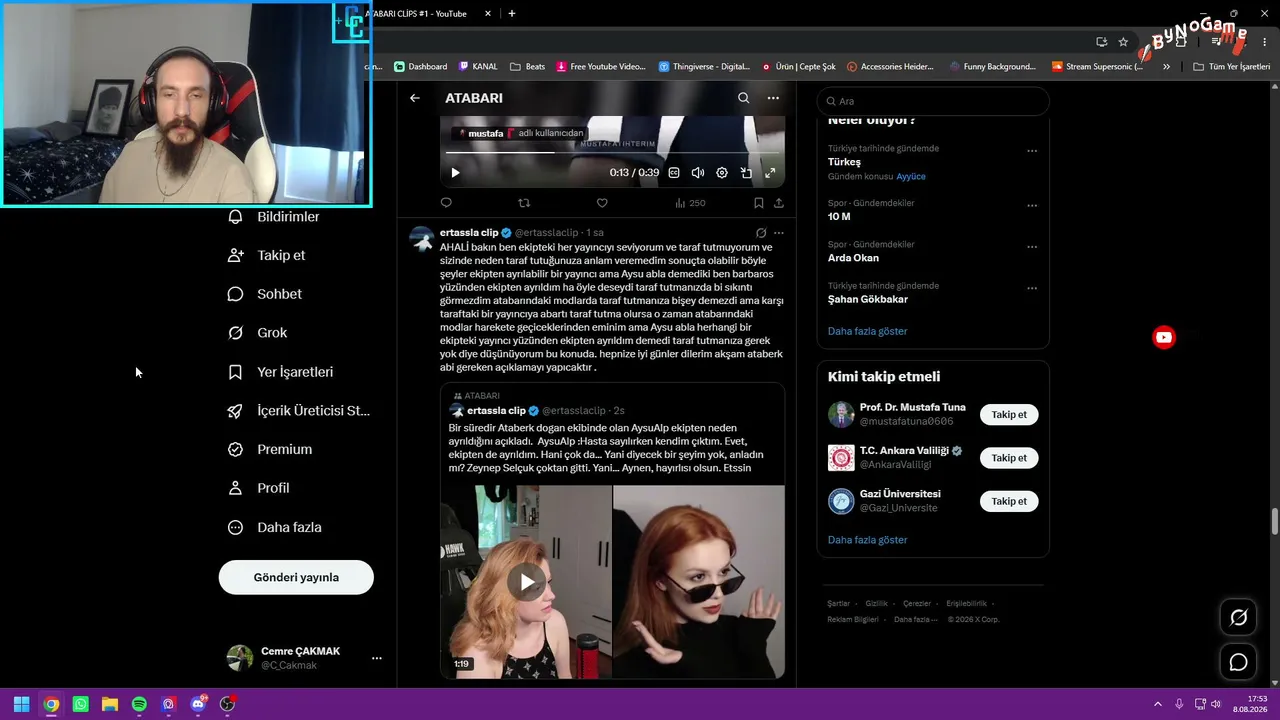Follow T.C. Ankara Valiliği
Screen dimensions: 1280x720
click(1009, 458)
